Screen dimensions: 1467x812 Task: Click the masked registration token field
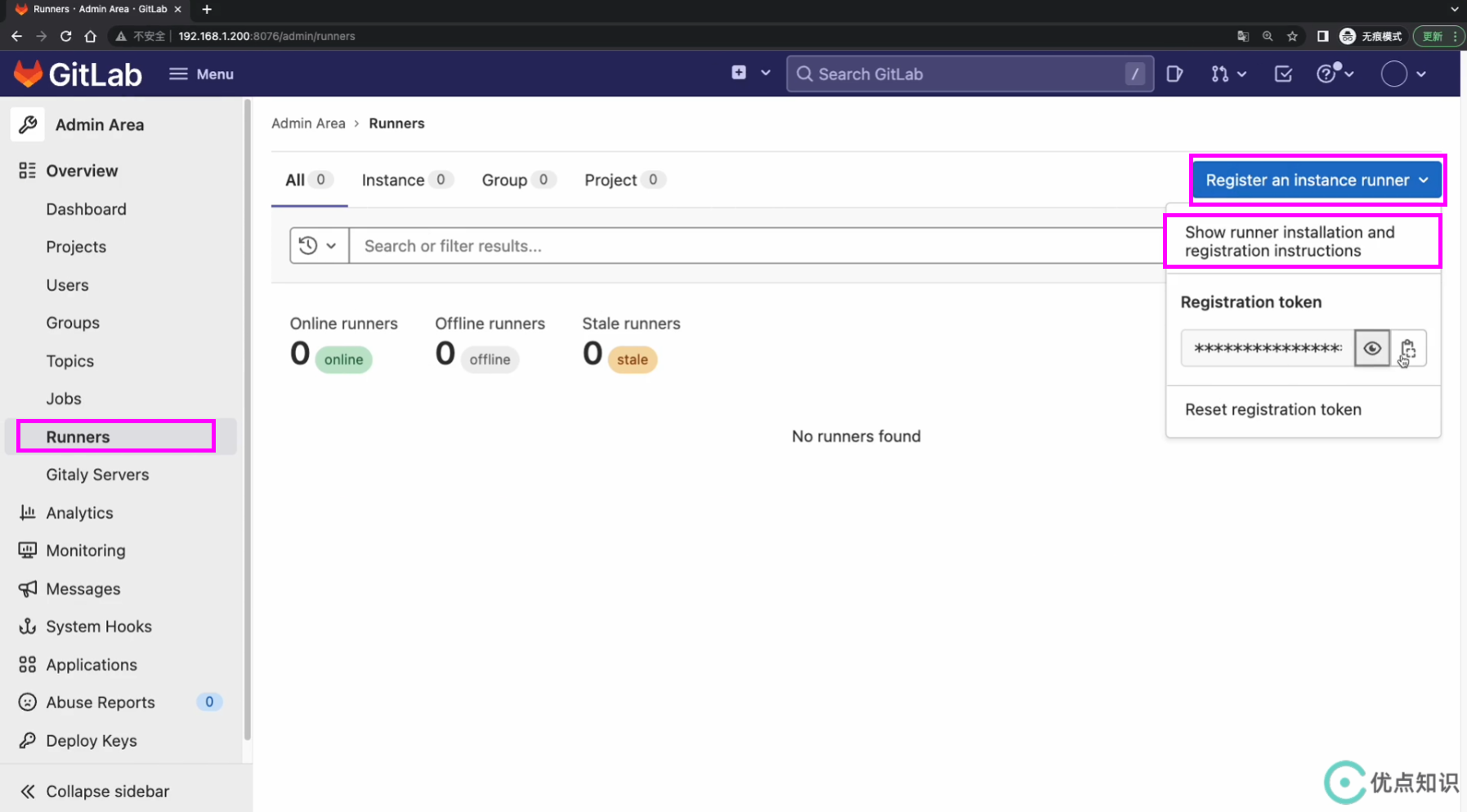click(x=1268, y=349)
